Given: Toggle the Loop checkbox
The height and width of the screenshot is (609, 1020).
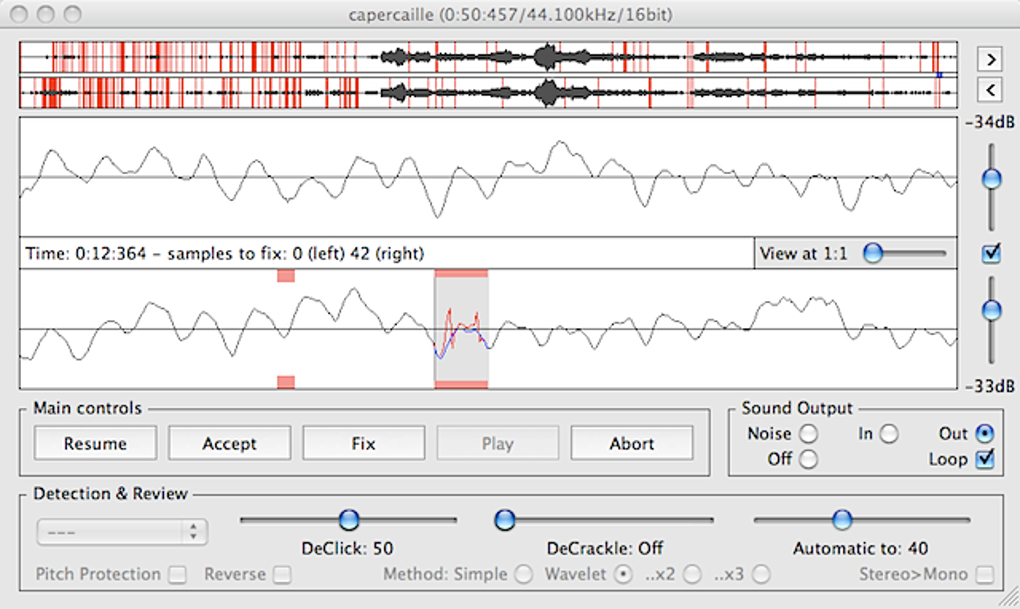Looking at the screenshot, I should [984, 459].
